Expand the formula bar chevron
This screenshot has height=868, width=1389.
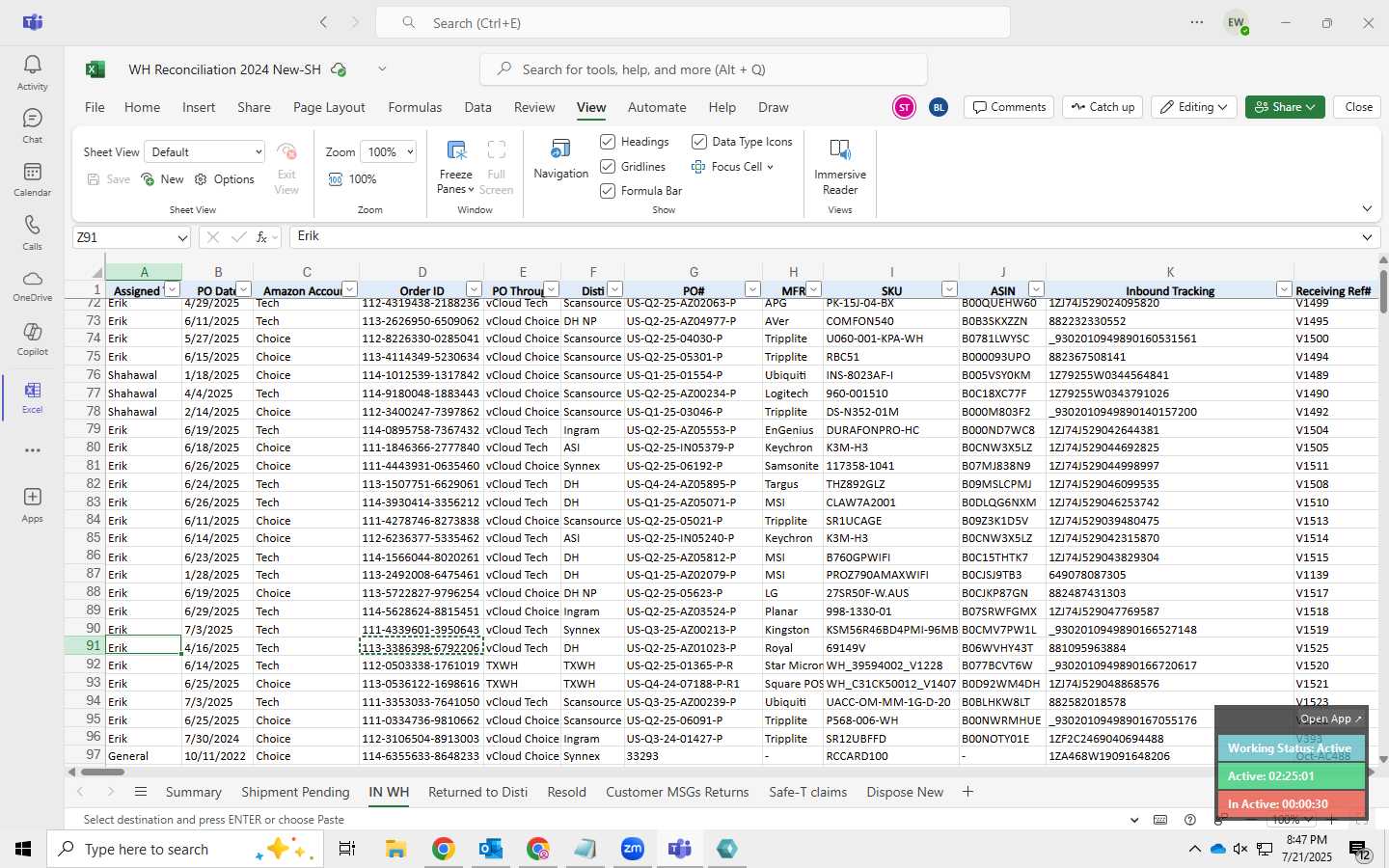point(1367,237)
